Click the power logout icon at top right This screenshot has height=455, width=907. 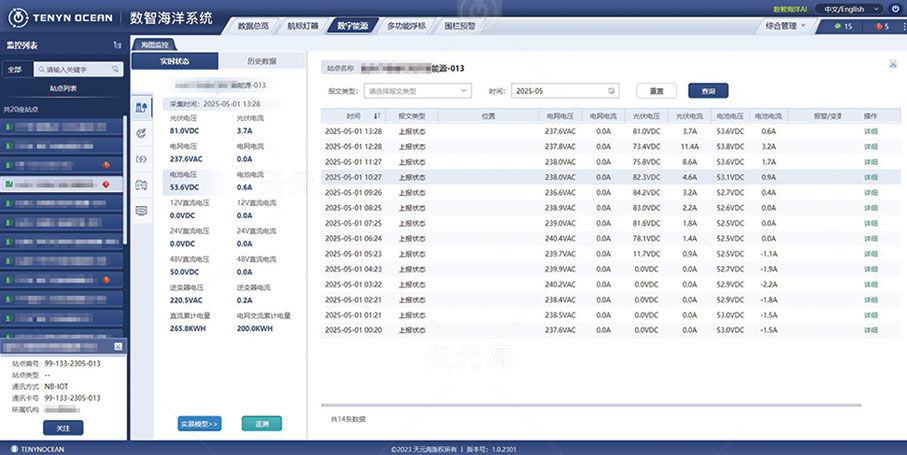click(x=894, y=9)
